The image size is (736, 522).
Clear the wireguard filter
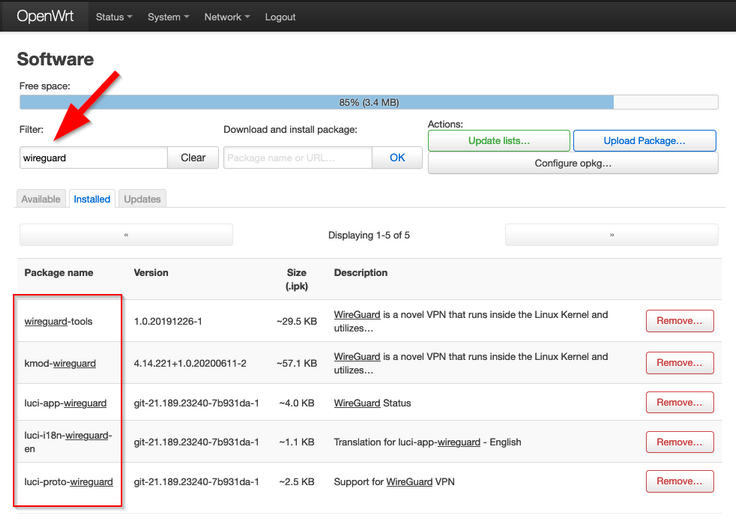click(x=193, y=158)
